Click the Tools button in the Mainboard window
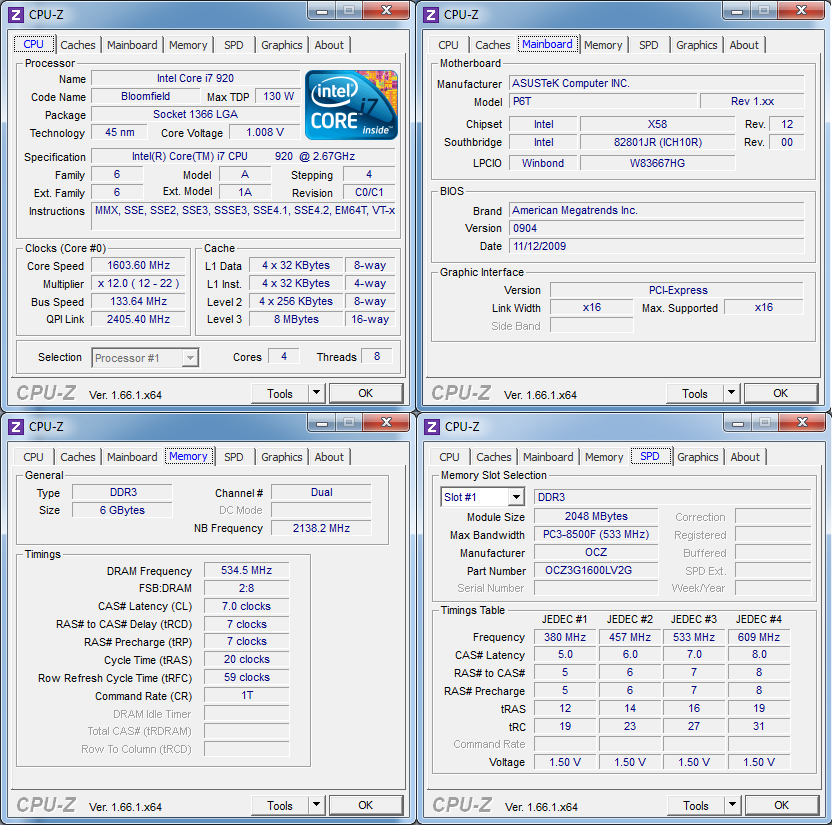This screenshot has height=825, width=832. point(695,393)
